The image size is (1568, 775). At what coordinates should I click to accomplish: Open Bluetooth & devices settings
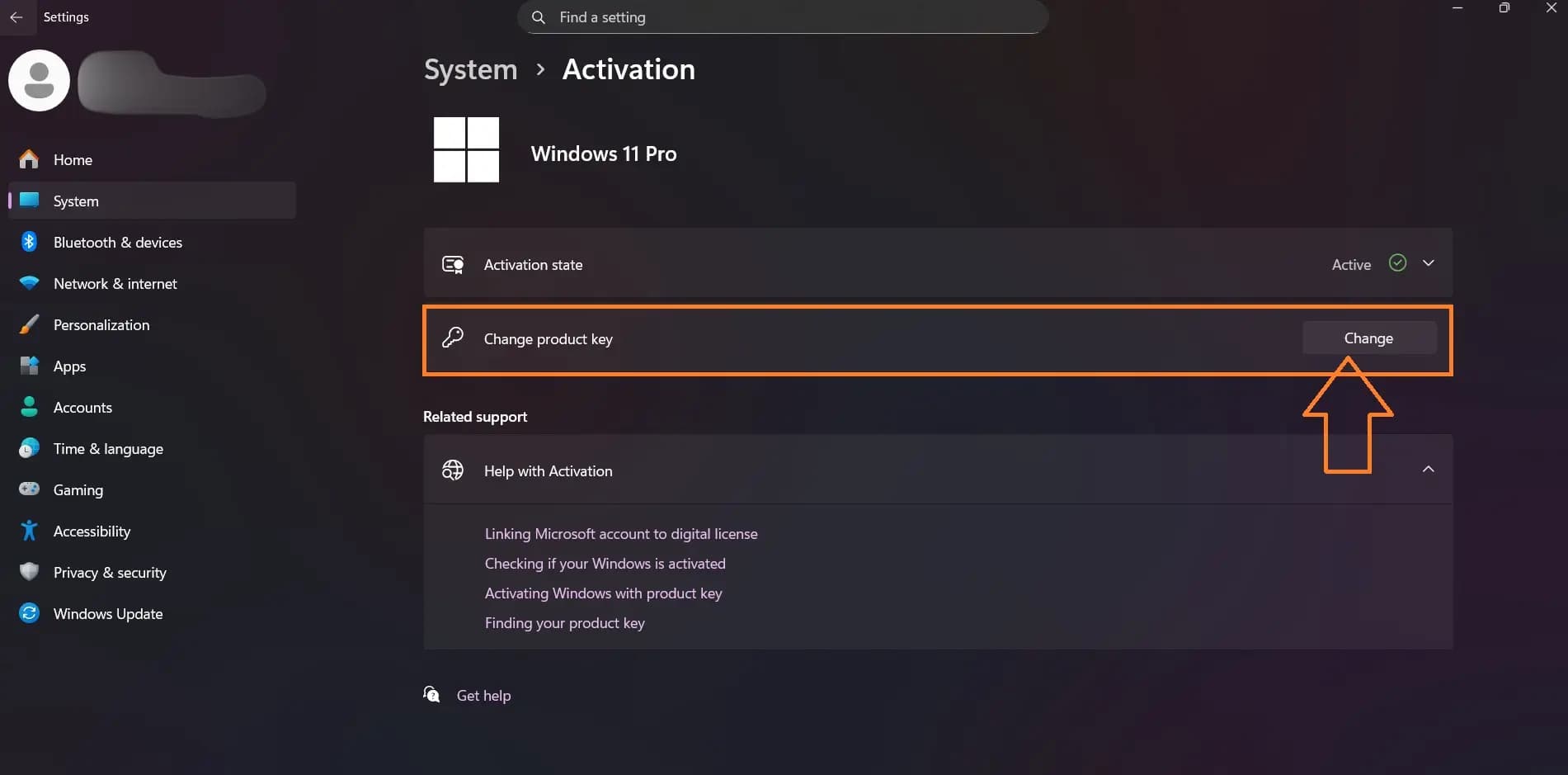(x=152, y=242)
